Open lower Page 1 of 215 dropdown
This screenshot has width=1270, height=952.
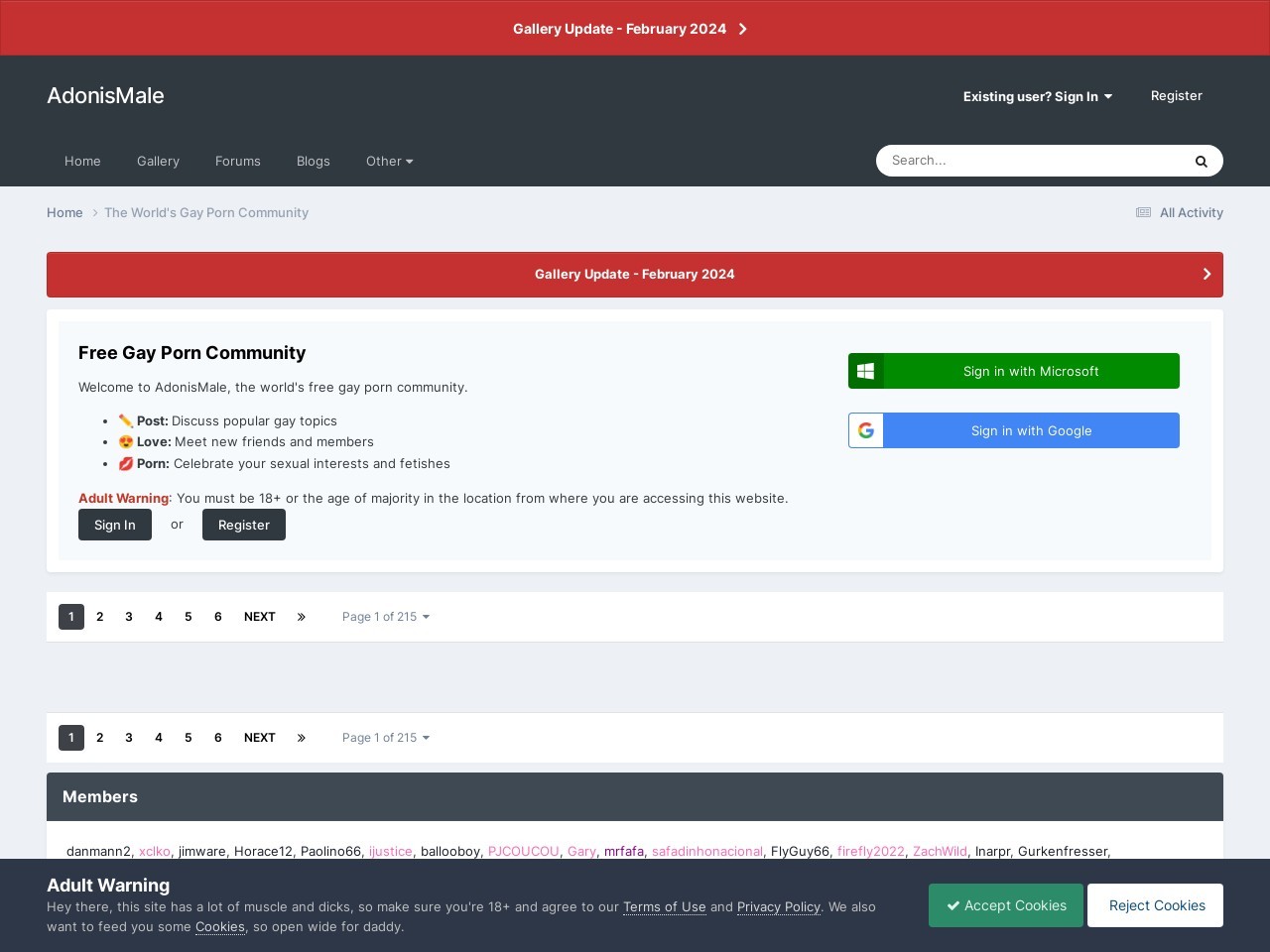pyautogui.click(x=386, y=738)
